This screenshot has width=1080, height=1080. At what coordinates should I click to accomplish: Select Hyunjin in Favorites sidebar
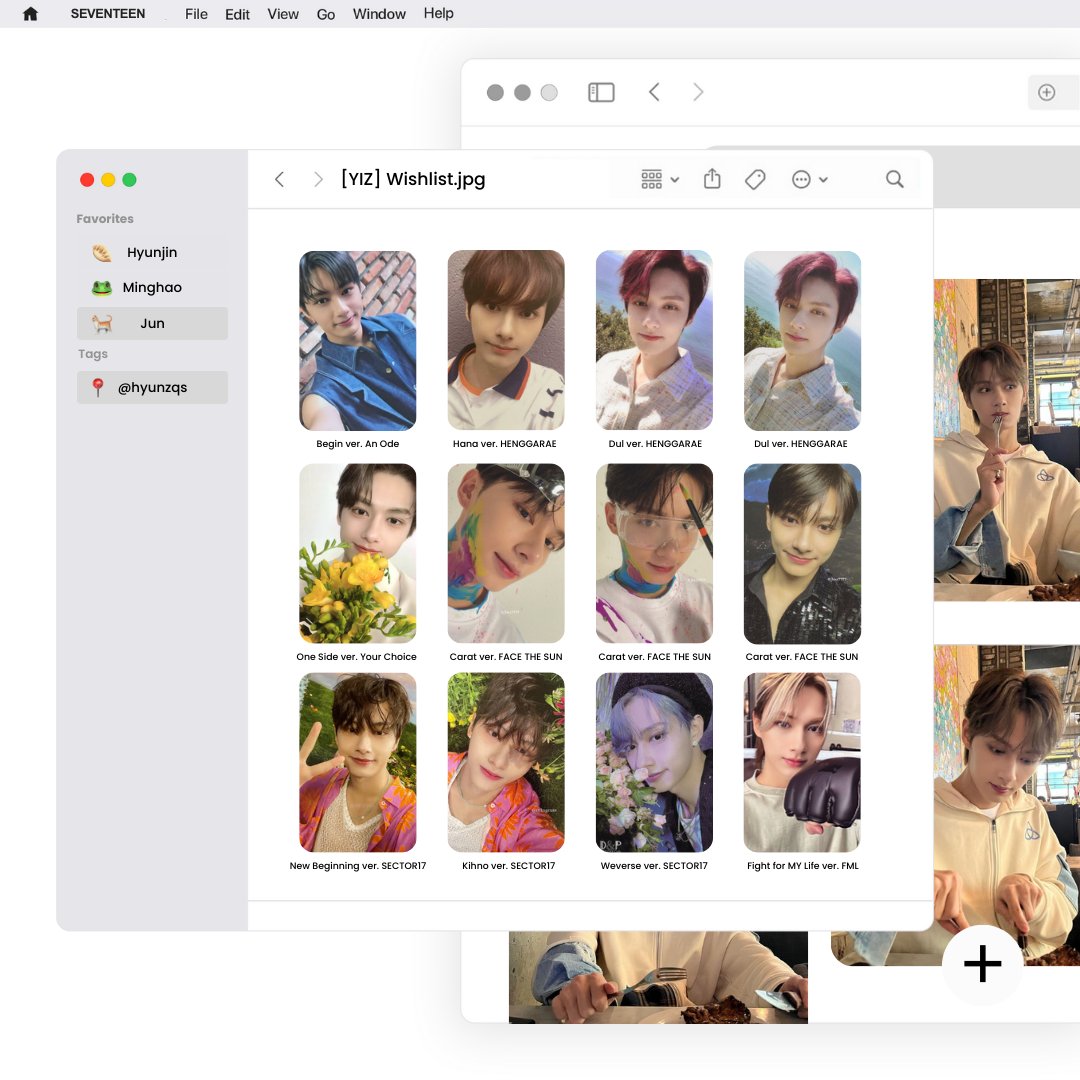coord(152,253)
